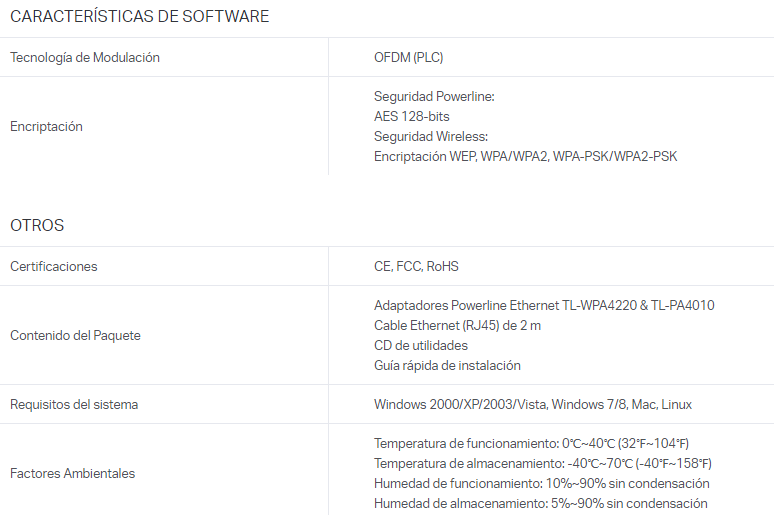774x515 pixels.
Task: Click the AES 128-bits text
Action: [412, 117]
